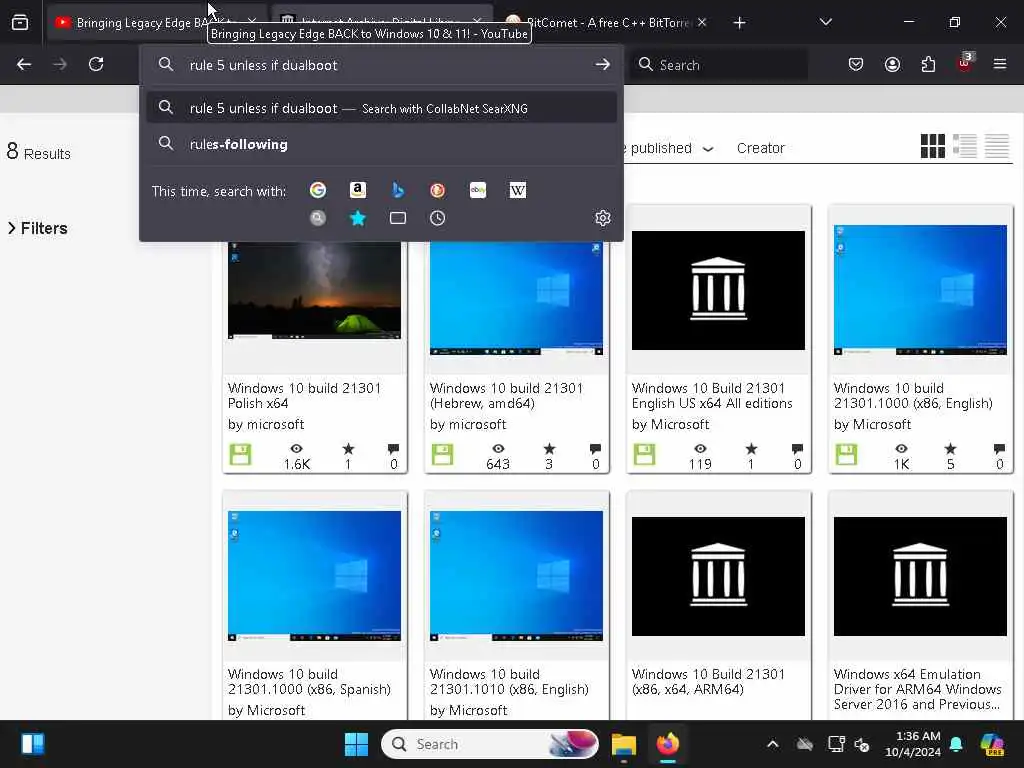Open the list all tabs dropdown

click(825, 22)
